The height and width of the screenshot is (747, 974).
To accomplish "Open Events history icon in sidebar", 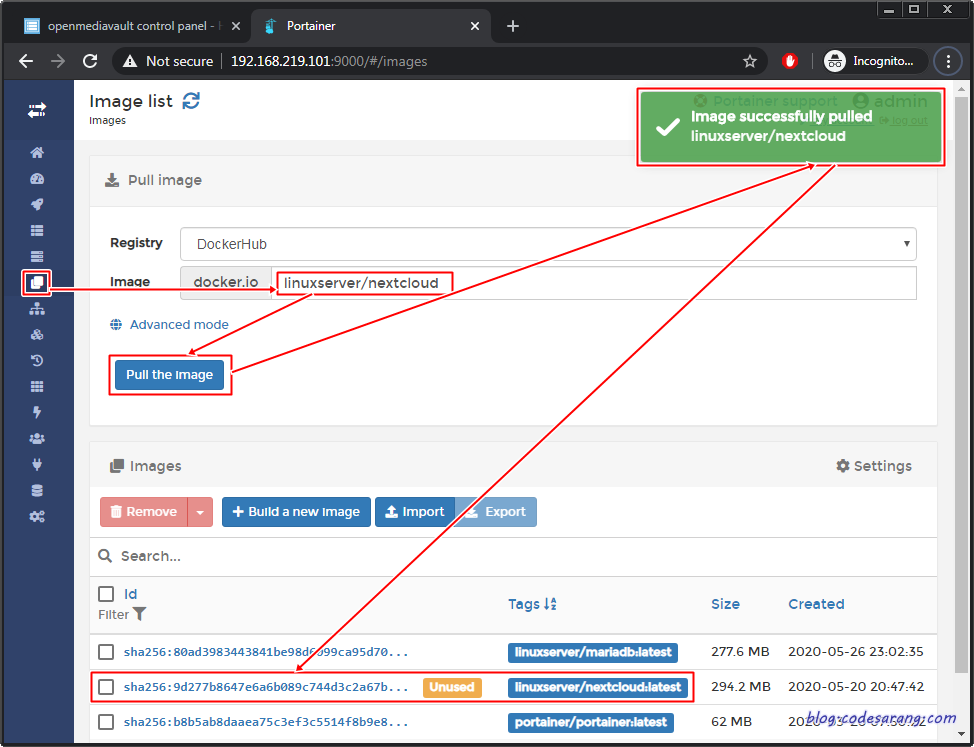I will pos(37,360).
